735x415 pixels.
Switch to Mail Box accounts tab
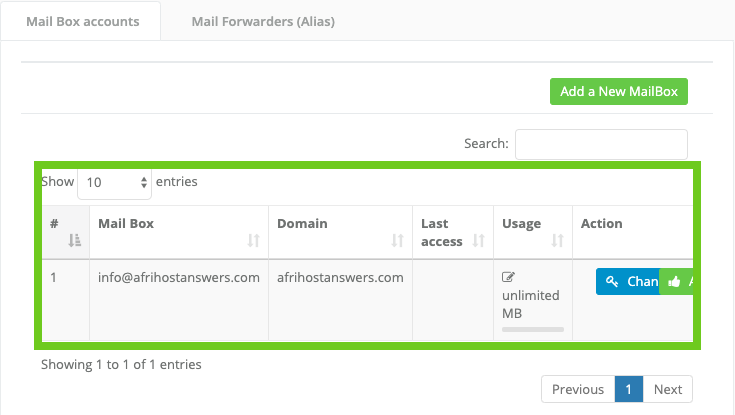click(x=82, y=21)
